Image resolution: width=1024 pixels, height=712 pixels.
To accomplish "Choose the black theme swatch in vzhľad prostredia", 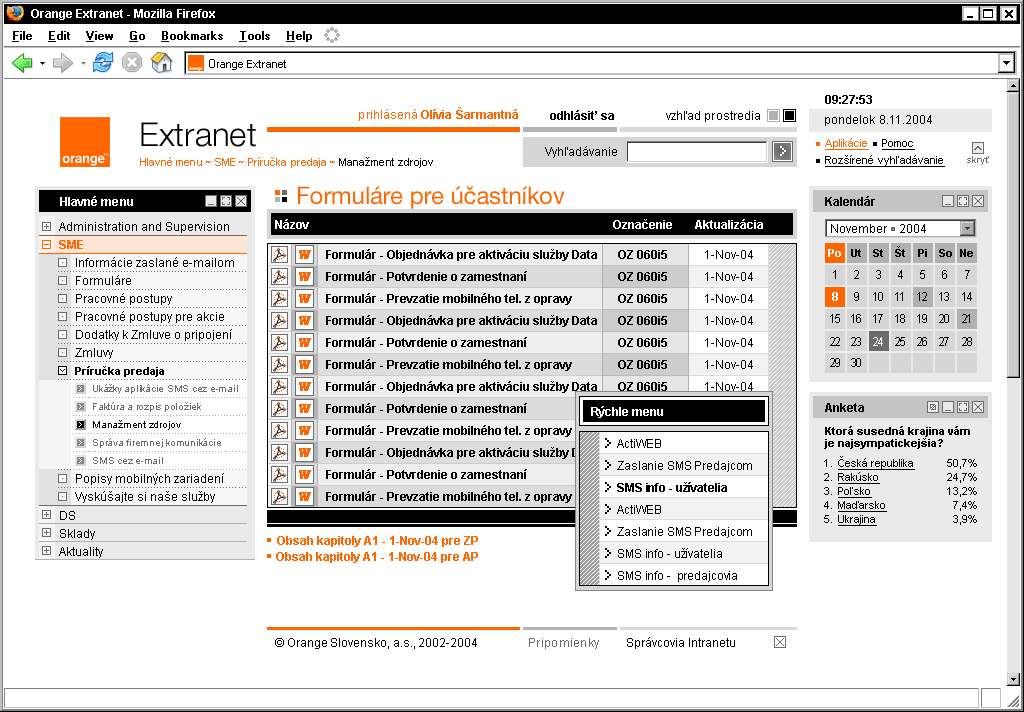I will 790,116.
